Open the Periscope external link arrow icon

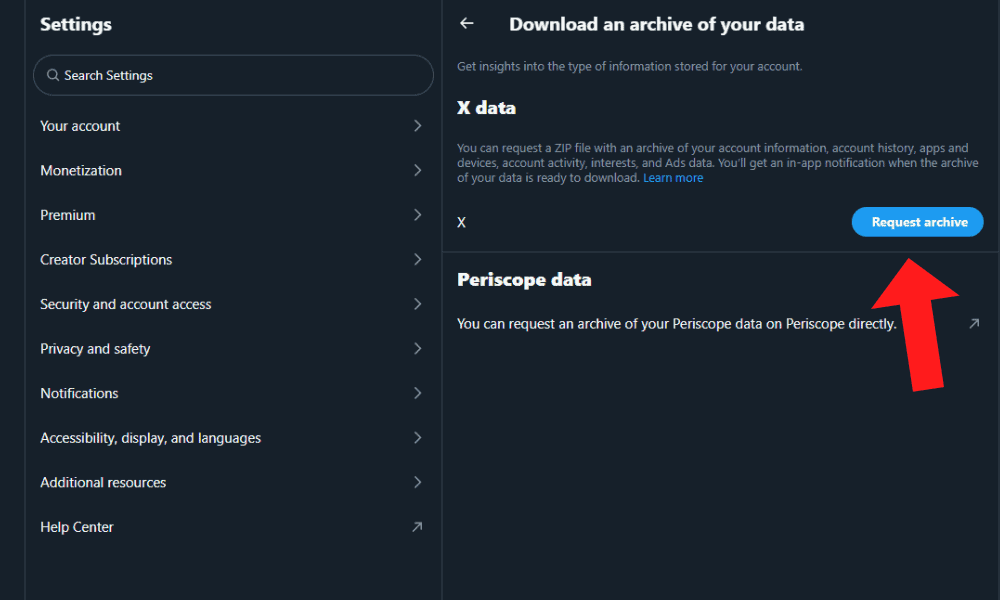[974, 324]
